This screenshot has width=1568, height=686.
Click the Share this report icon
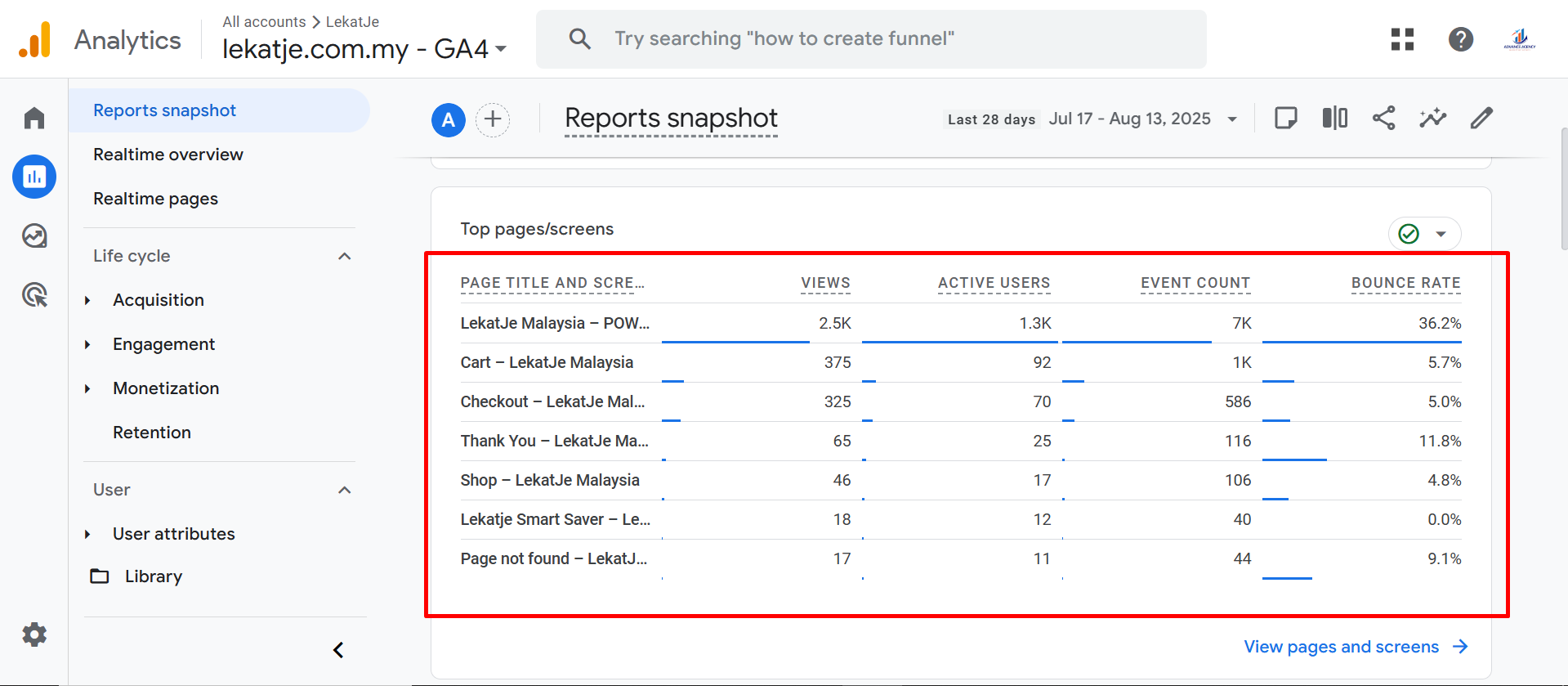point(1383,119)
